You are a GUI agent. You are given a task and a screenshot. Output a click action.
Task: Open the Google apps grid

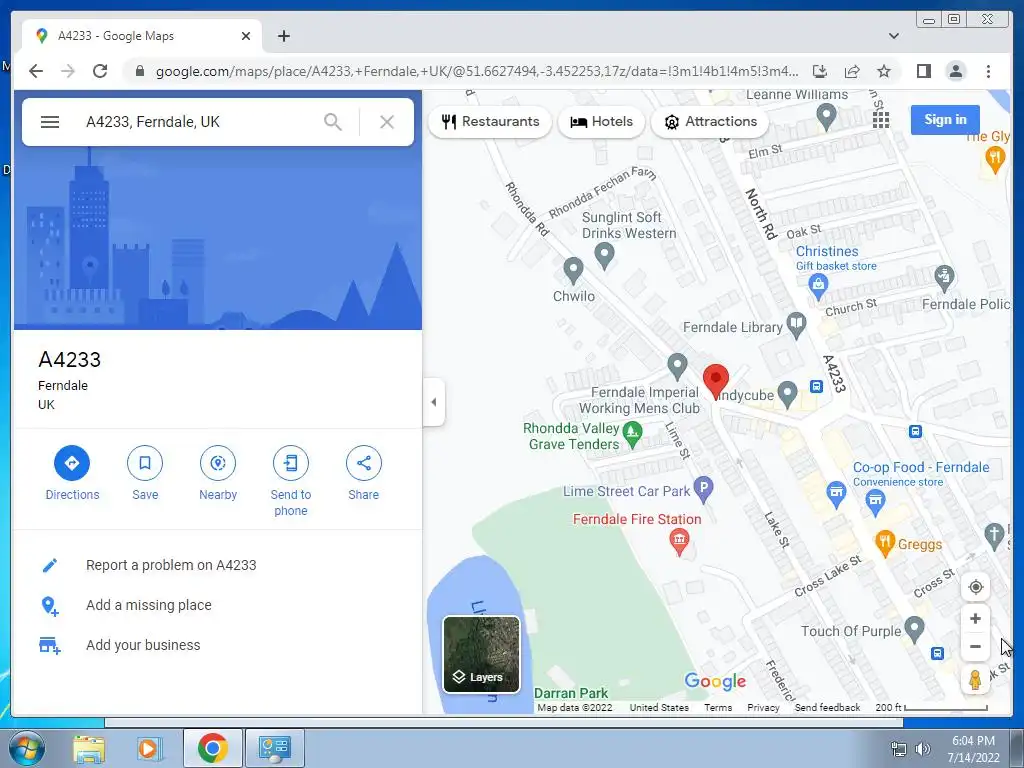881,120
